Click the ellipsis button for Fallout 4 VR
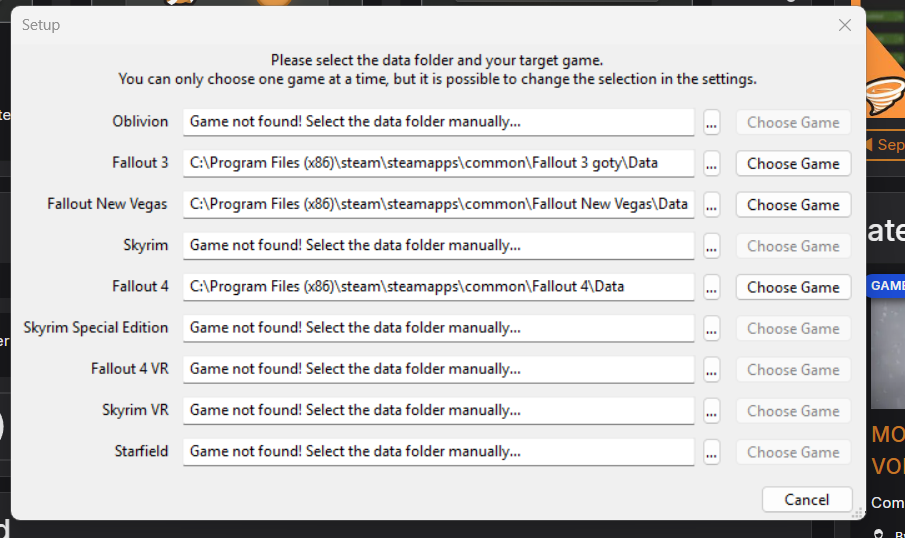The image size is (905, 538). click(712, 370)
